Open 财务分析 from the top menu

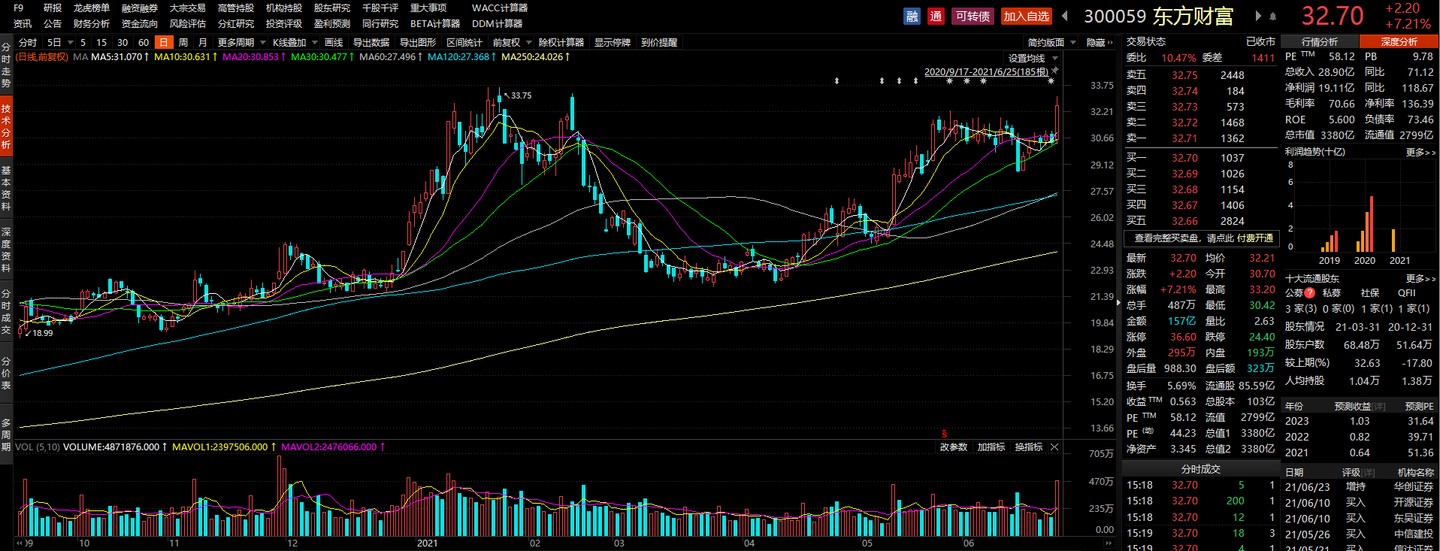(91, 23)
